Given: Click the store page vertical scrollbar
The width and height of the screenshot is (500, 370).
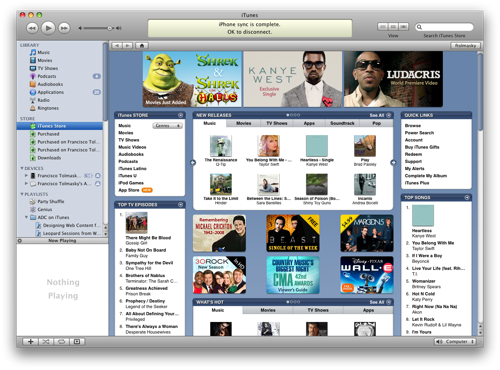Looking at the screenshot, I should (x=480, y=92).
